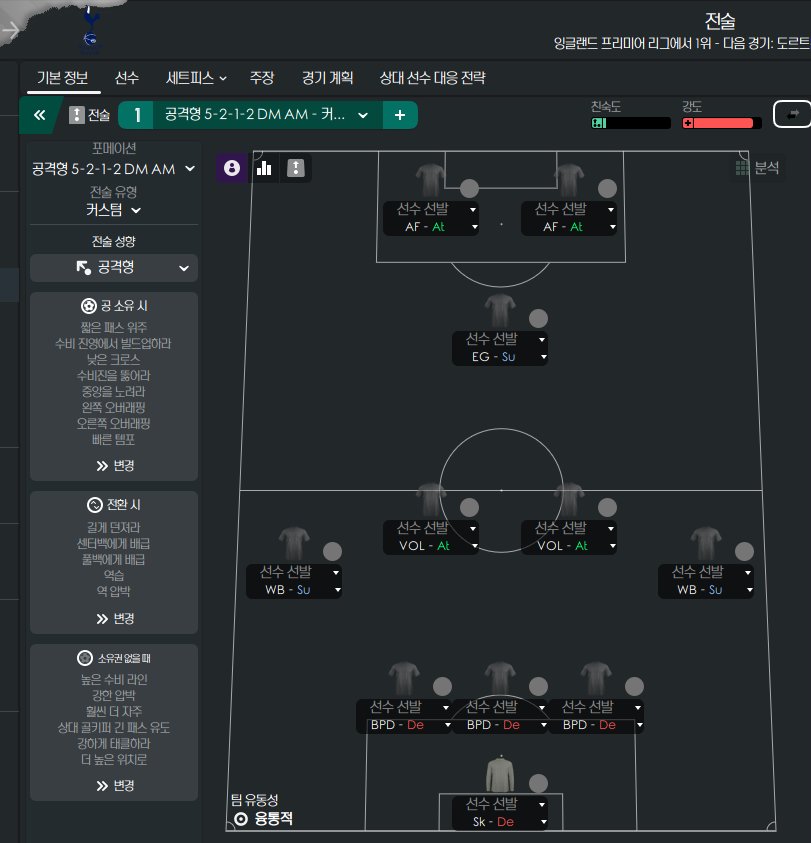This screenshot has height=843, width=811.
Task: Click the EG-Su attacking midfielder shirt icon
Action: pos(500,311)
